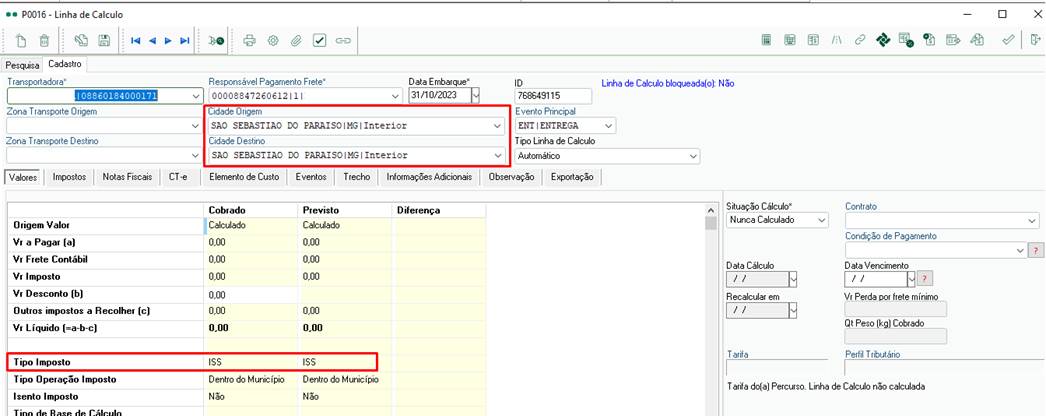This screenshot has width=1046, height=416.
Task: Open the Cidade Origem dropdown
Action: coord(497,125)
